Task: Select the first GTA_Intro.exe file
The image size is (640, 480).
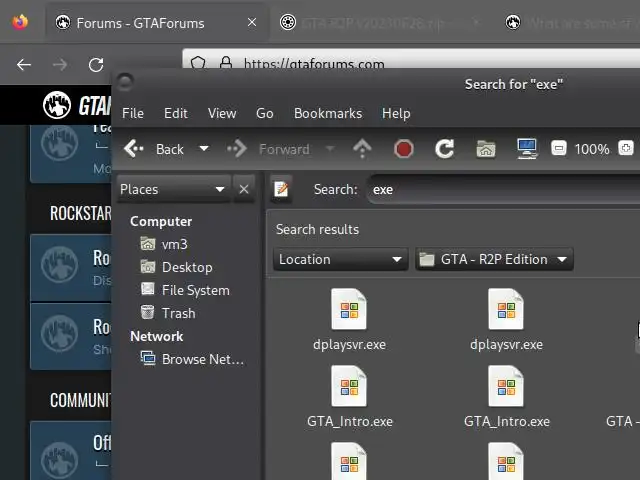Action: pyautogui.click(x=350, y=396)
